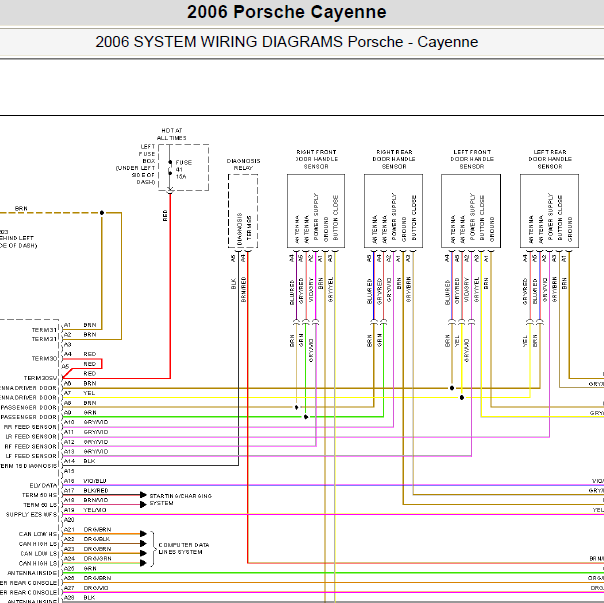Screen dimensions: 604x603
Task: Click the arrowhead on the A21 ORG/BRN wire
Action: (143, 534)
